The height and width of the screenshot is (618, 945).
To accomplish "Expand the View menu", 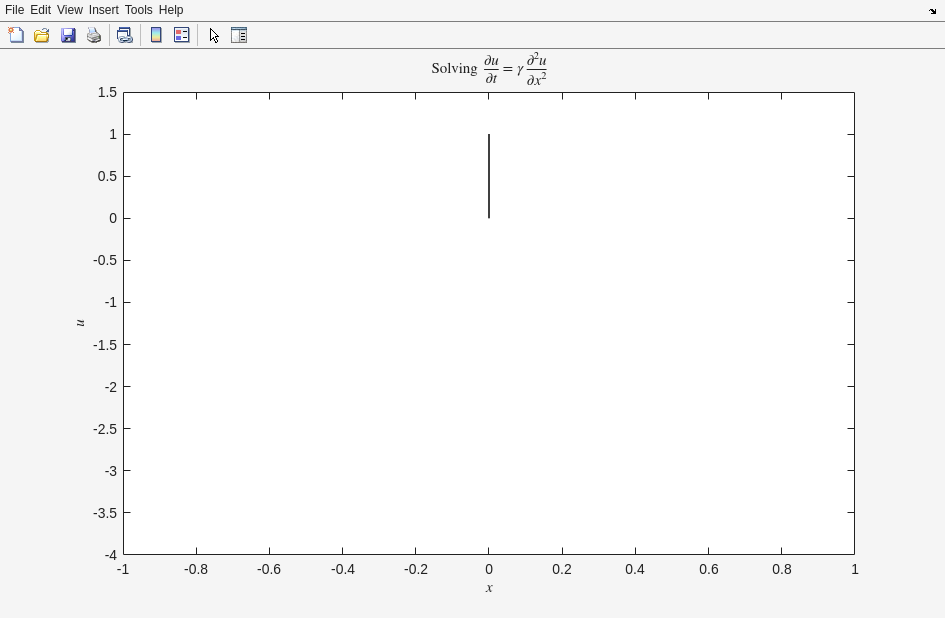I will pyautogui.click(x=69, y=10).
